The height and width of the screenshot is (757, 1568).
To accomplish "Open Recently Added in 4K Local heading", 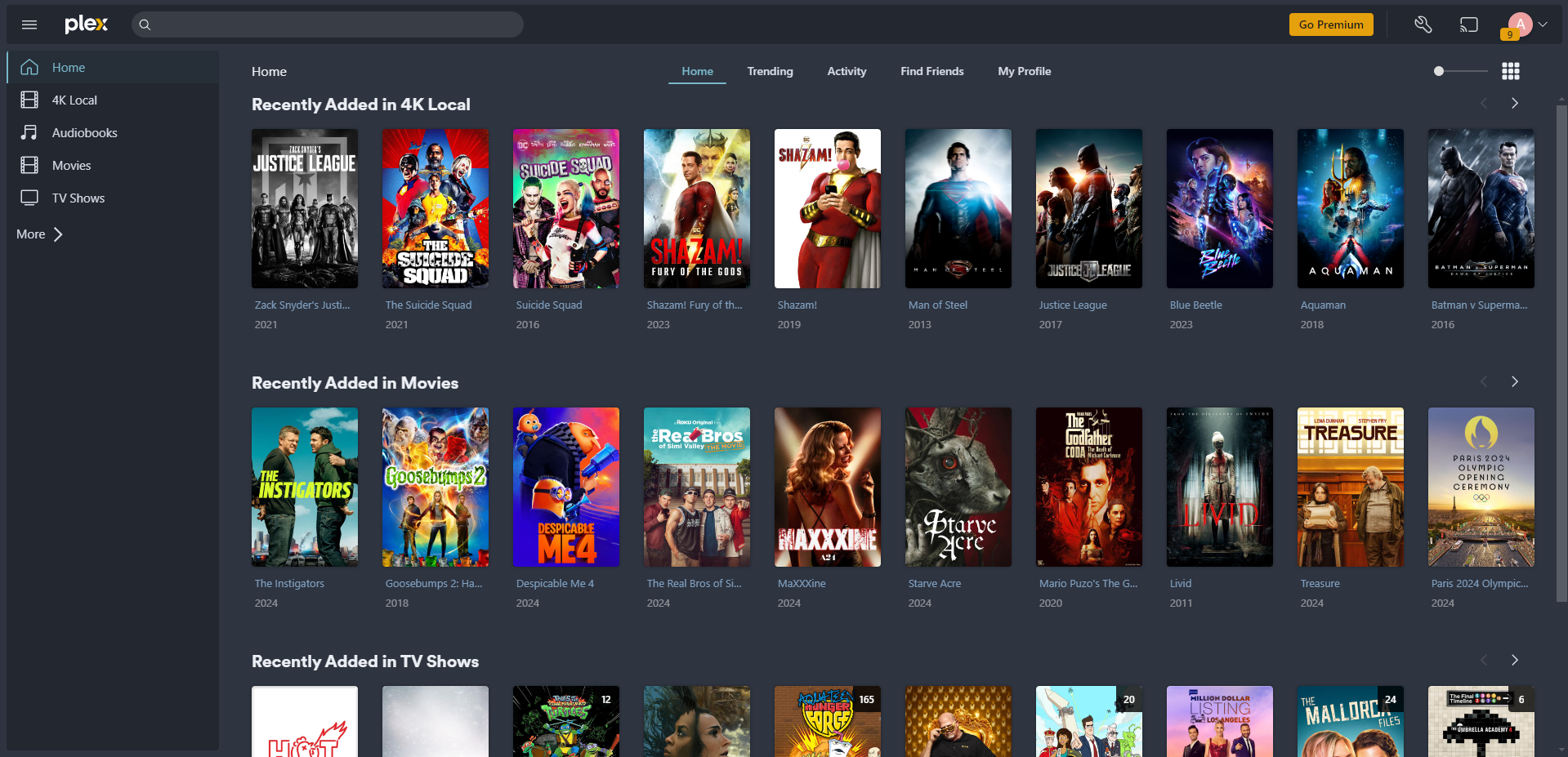I will coord(360,105).
